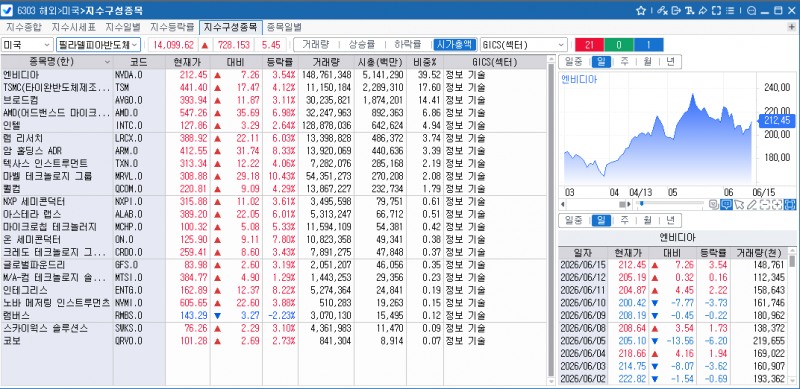Switch to the 지수종합 tab
The image size is (800, 389).
[x=23, y=27]
